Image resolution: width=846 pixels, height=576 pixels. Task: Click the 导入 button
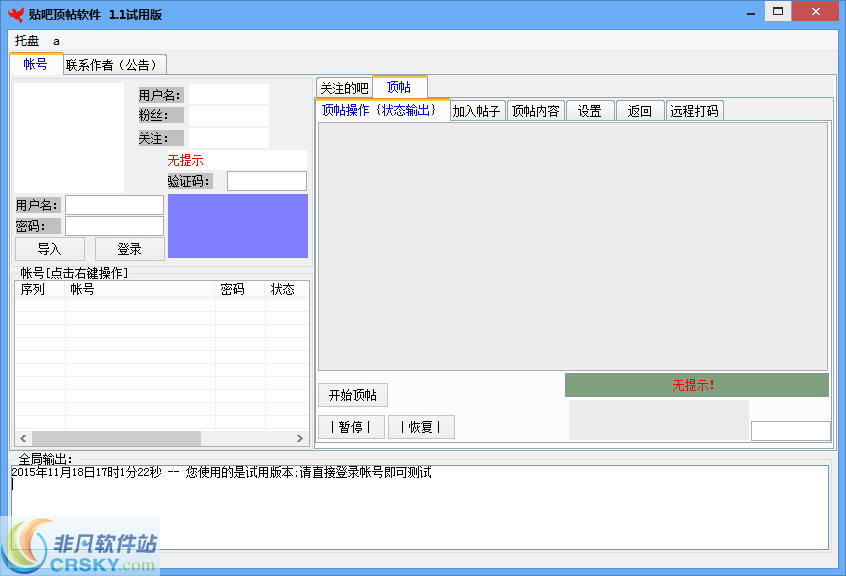pyautogui.click(x=50, y=249)
